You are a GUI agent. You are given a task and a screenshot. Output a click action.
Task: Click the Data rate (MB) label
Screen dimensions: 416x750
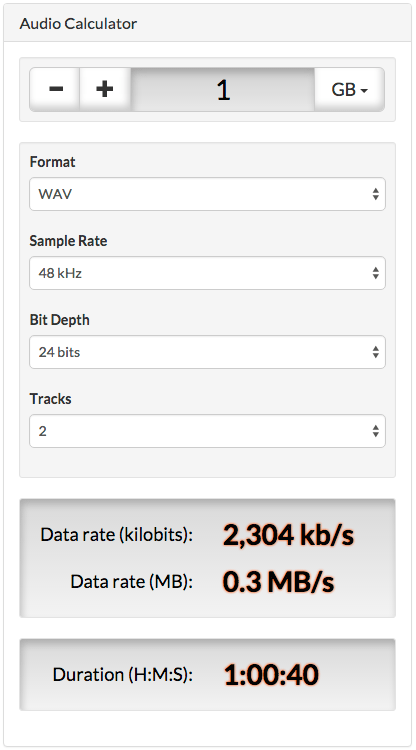coord(131,582)
